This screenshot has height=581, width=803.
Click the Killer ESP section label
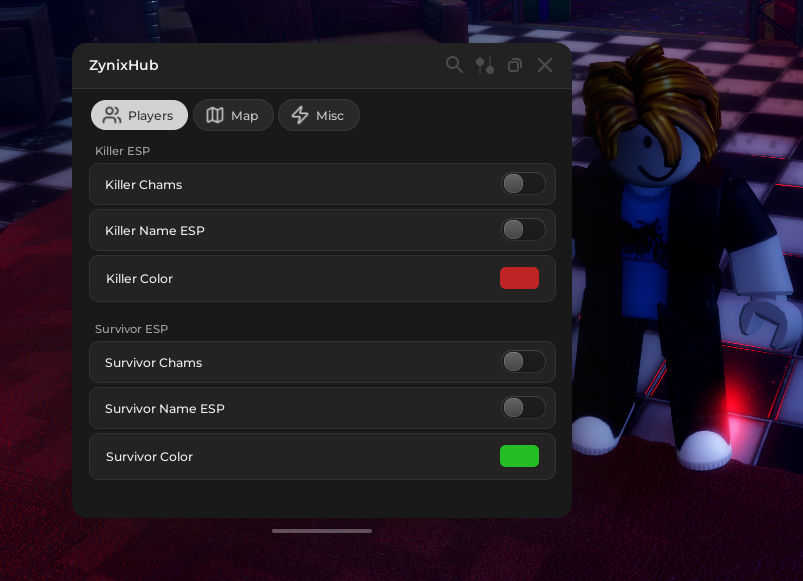[x=122, y=151]
